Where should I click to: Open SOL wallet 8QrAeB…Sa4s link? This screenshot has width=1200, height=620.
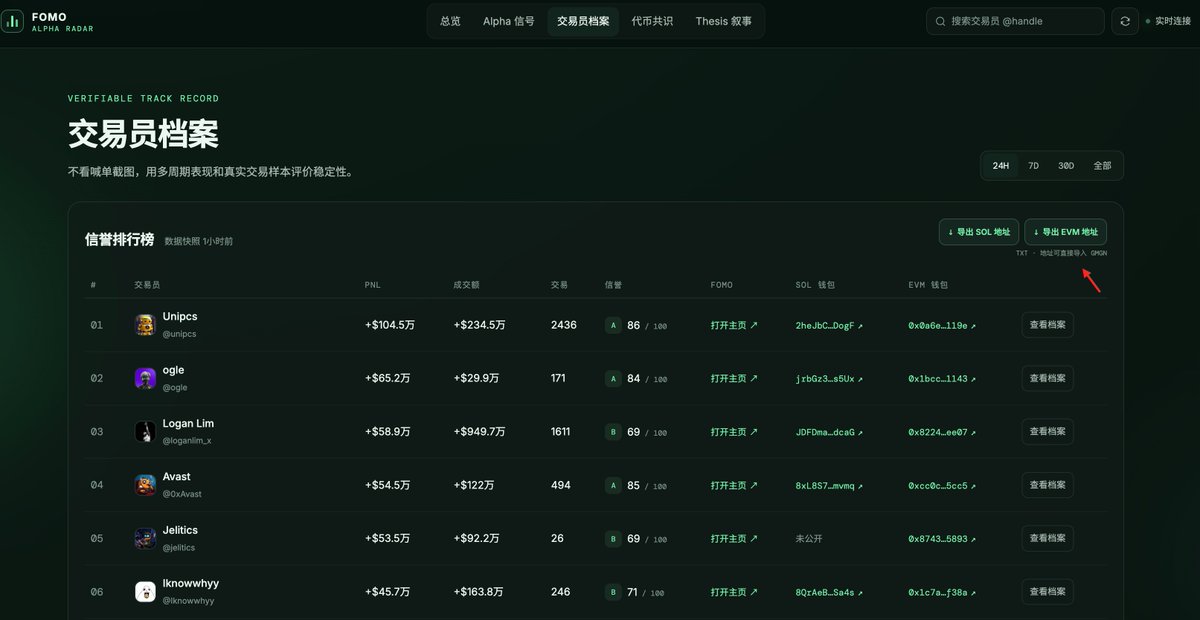pyautogui.click(x=829, y=592)
